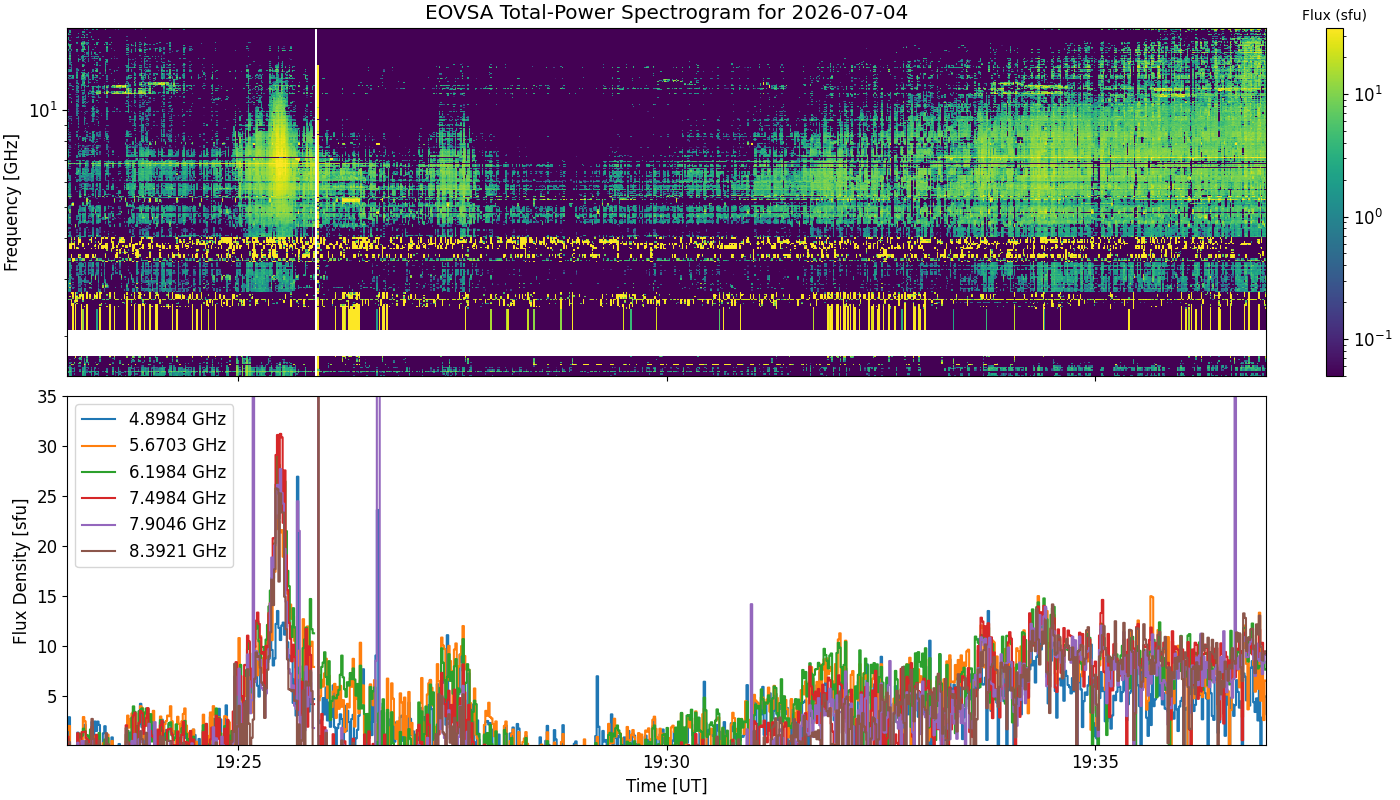Click the Flux Density [sfu] axis label
This screenshot has height=800, width=1400.
tap(21, 571)
